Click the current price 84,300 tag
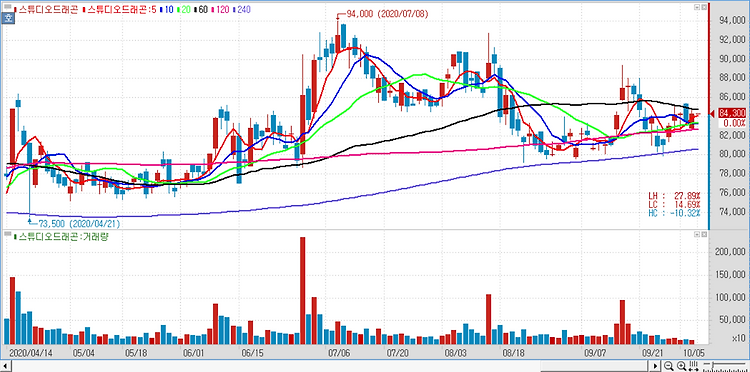 732,113
